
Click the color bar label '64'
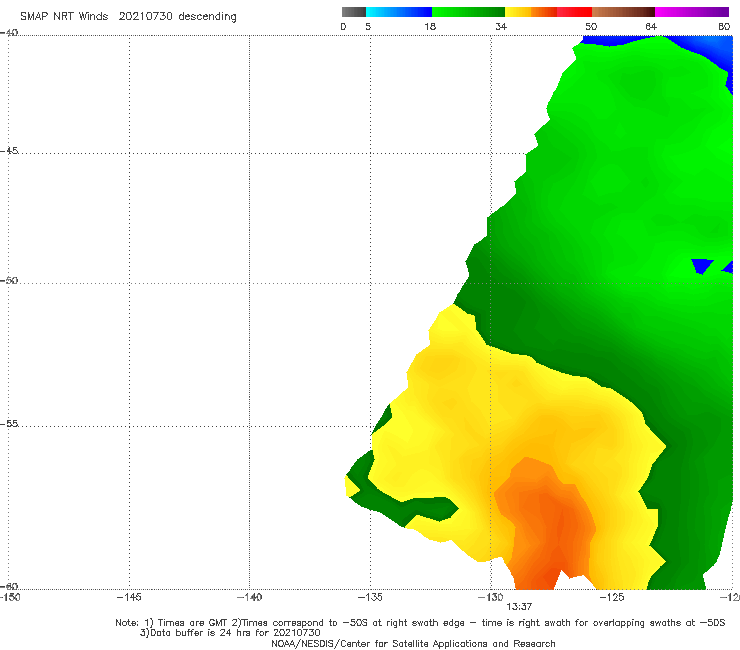[651, 27]
